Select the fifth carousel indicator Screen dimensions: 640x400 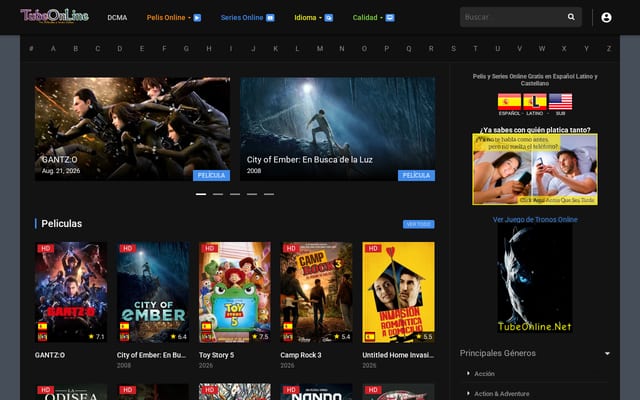click(x=269, y=194)
